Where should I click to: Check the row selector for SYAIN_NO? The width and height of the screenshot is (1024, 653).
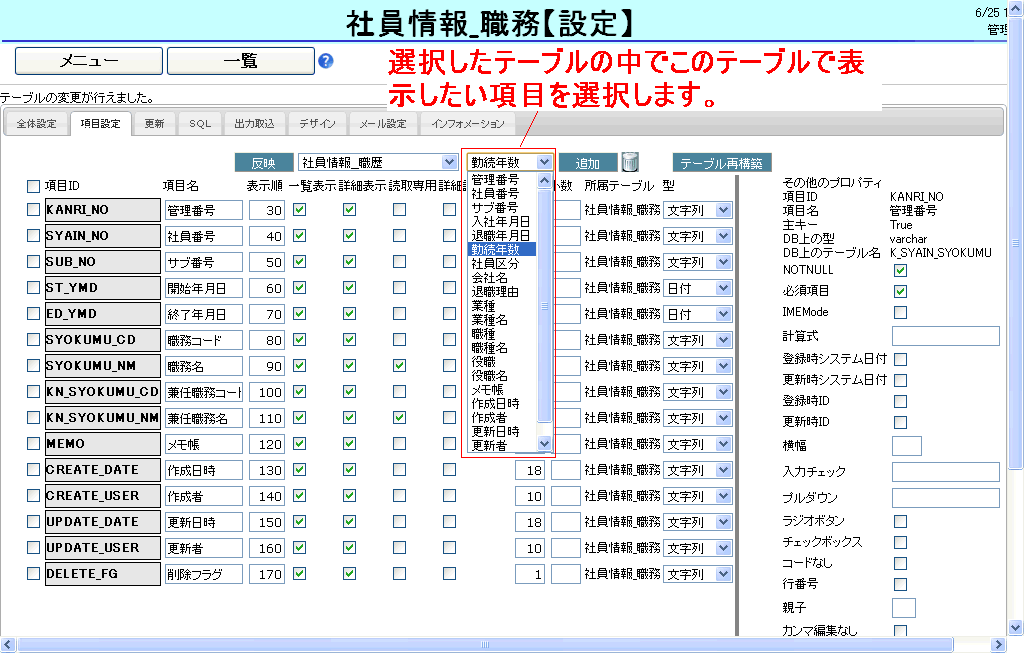pos(33,236)
